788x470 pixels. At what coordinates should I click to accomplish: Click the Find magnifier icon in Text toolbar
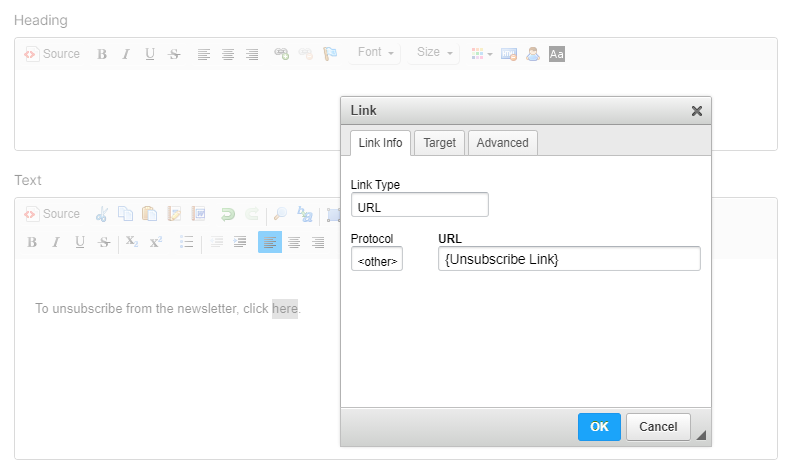280,214
